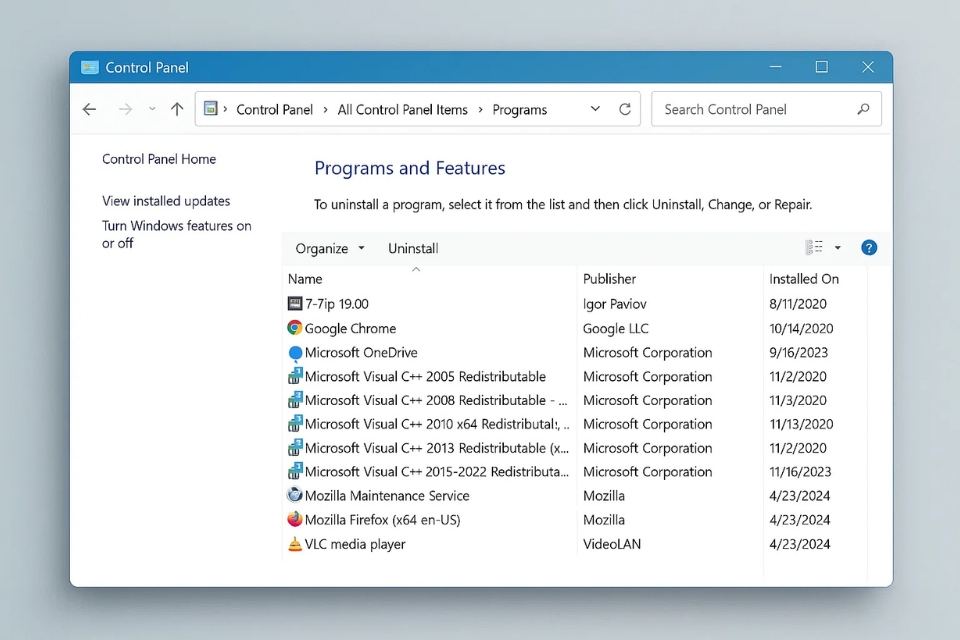Click the All Control Panel Items breadcrumb
This screenshot has width=960, height=640.
pos(402,110)
